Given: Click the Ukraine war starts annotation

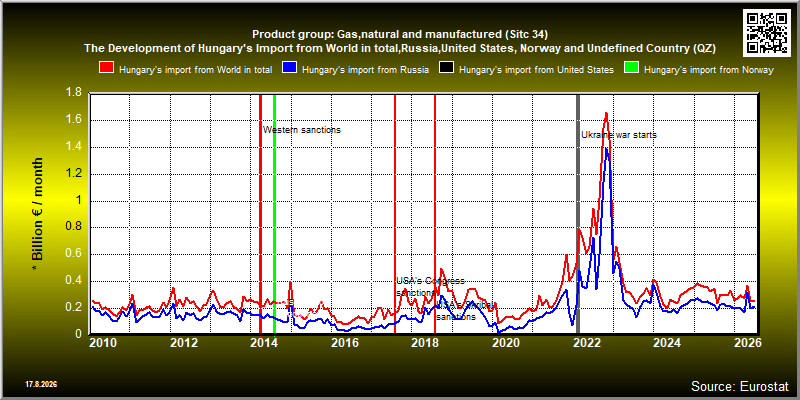Looking at the screenshot, I should [619, 135].
